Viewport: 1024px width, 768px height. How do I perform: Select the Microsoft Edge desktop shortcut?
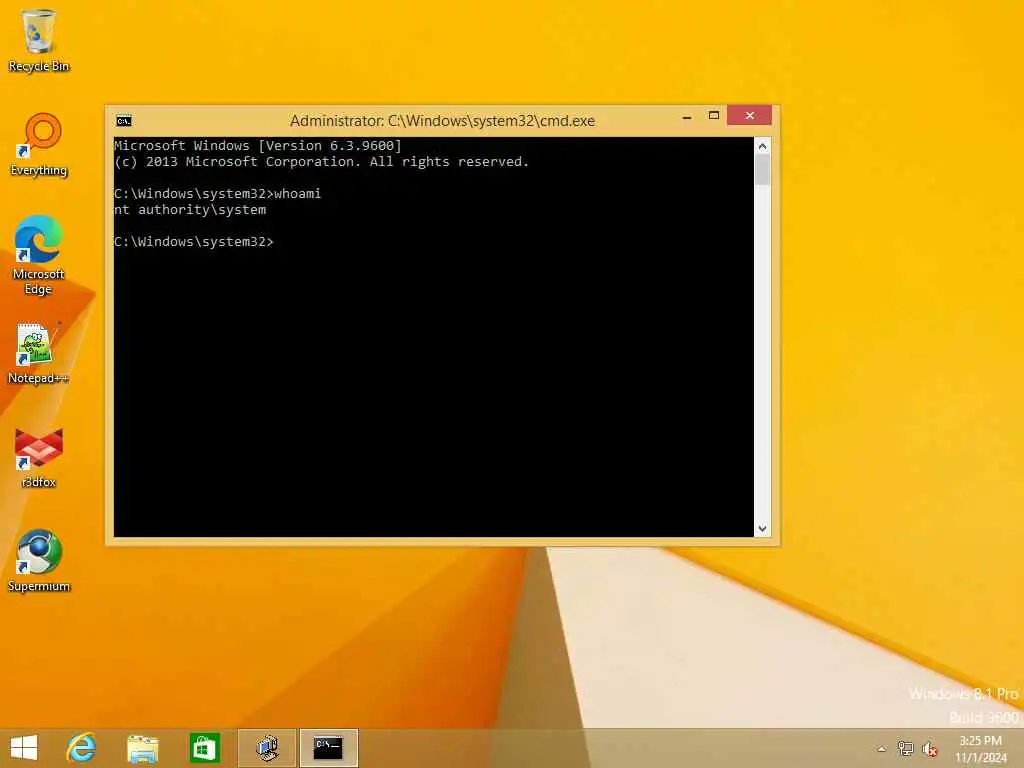tap(39, 255)
